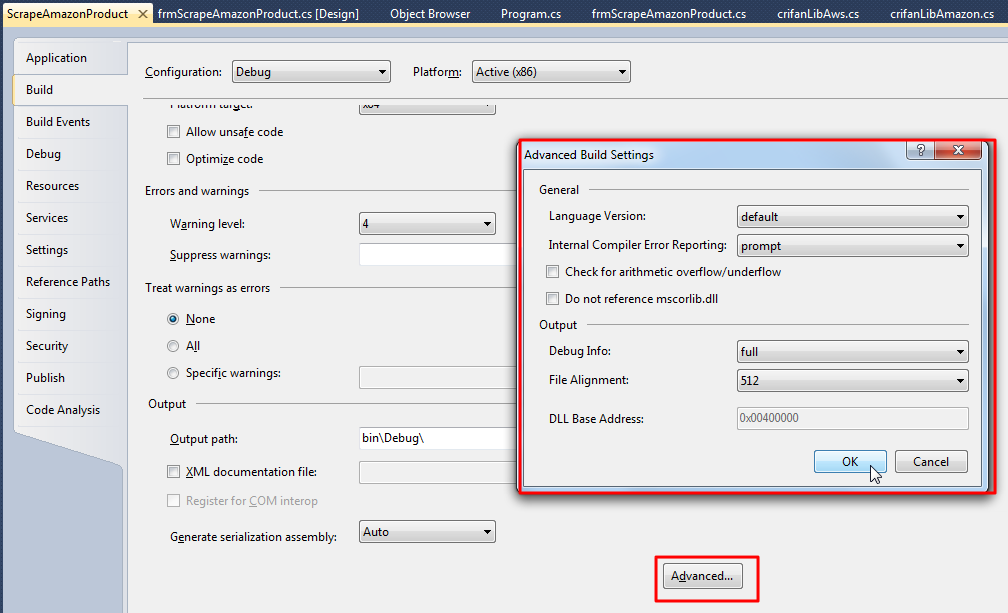Open the Settings properties page

tap(70, 250)
